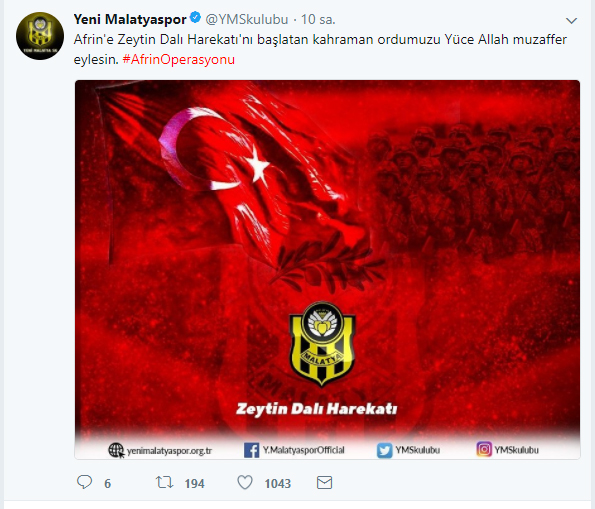This screenshot has height=509, width=595.
Task: Click the Instagram logo in image footer
Action: point(484,449)
